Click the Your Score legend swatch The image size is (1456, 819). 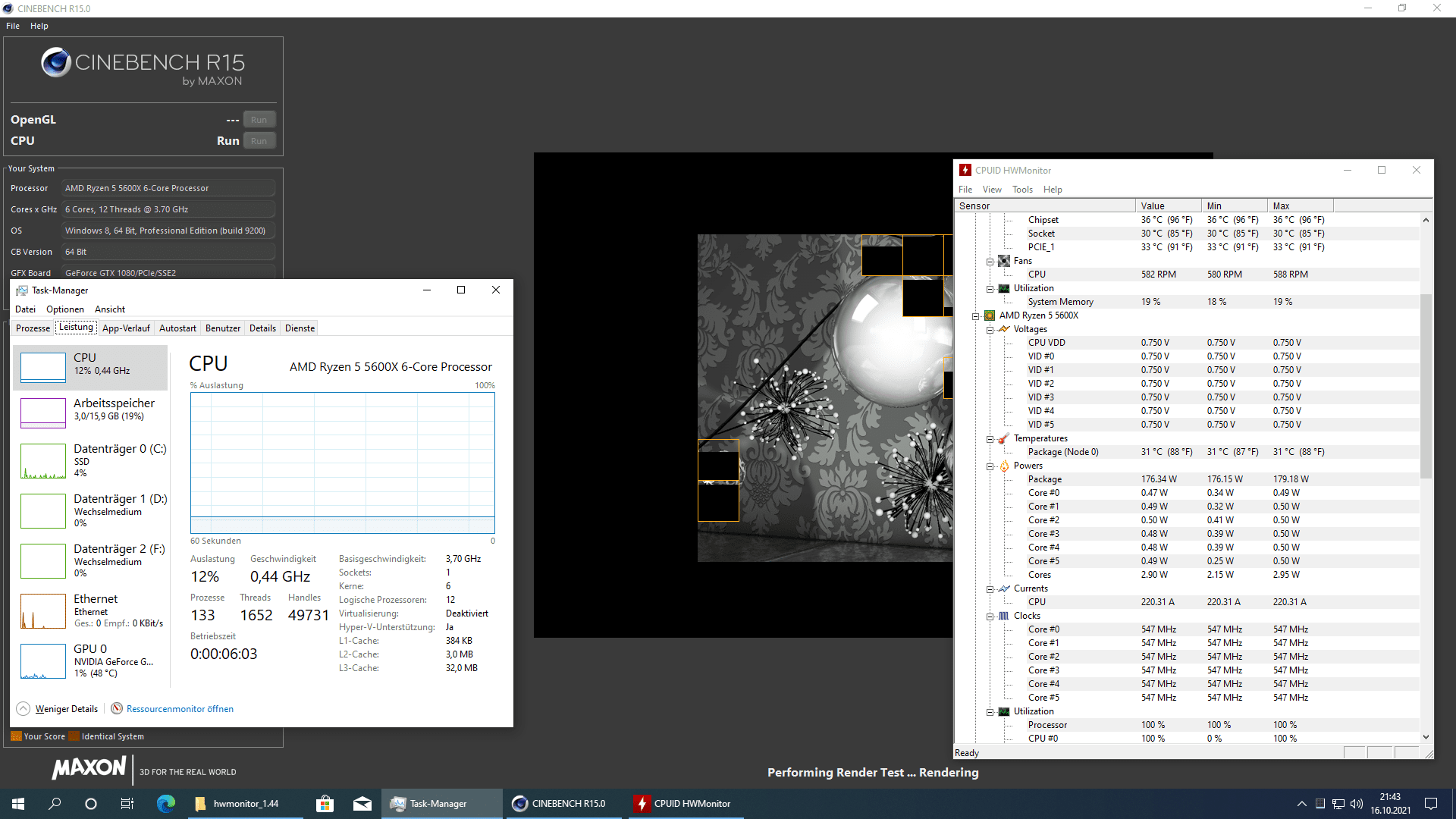click(16, 736)
